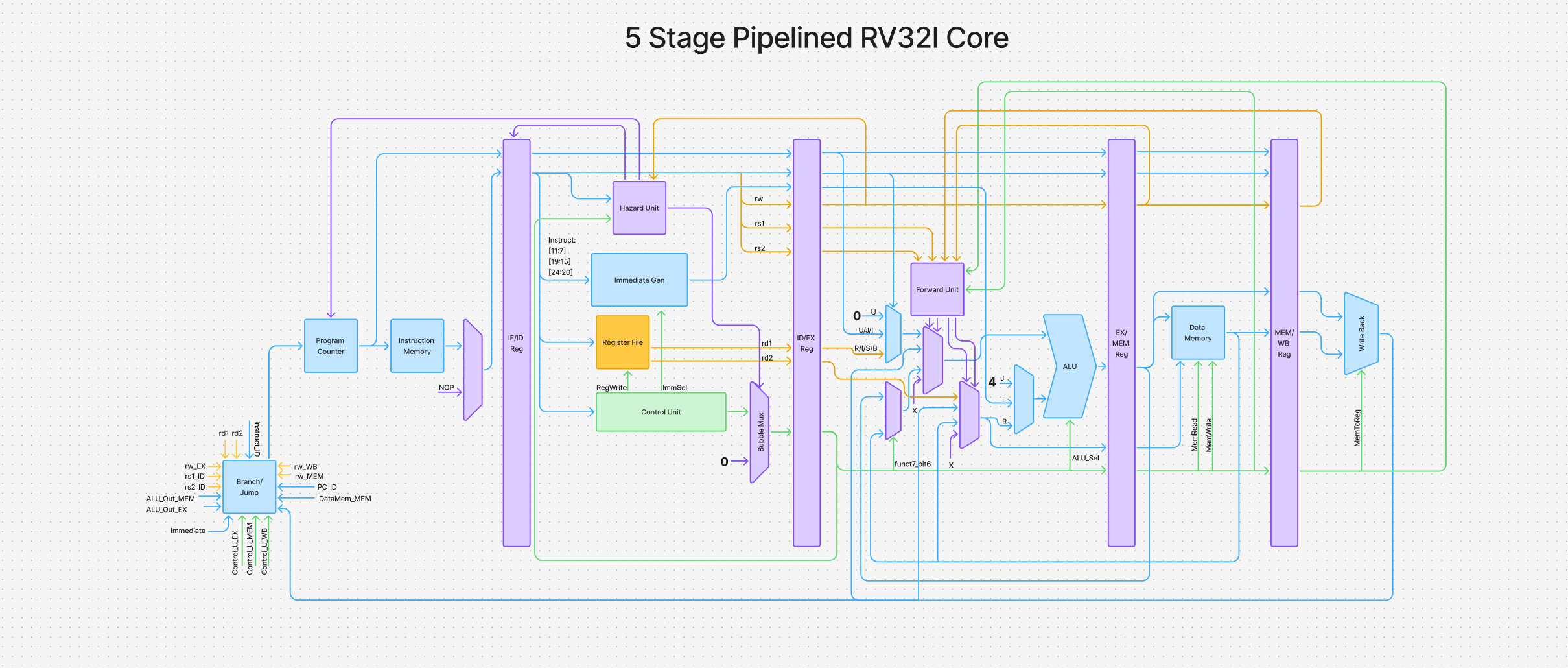Click the ImmSel label

tap(675, 388)
